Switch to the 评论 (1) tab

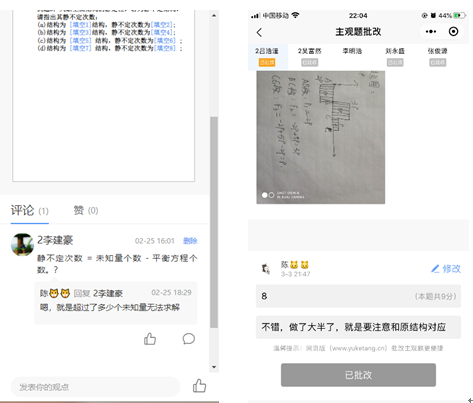point(30,211)
